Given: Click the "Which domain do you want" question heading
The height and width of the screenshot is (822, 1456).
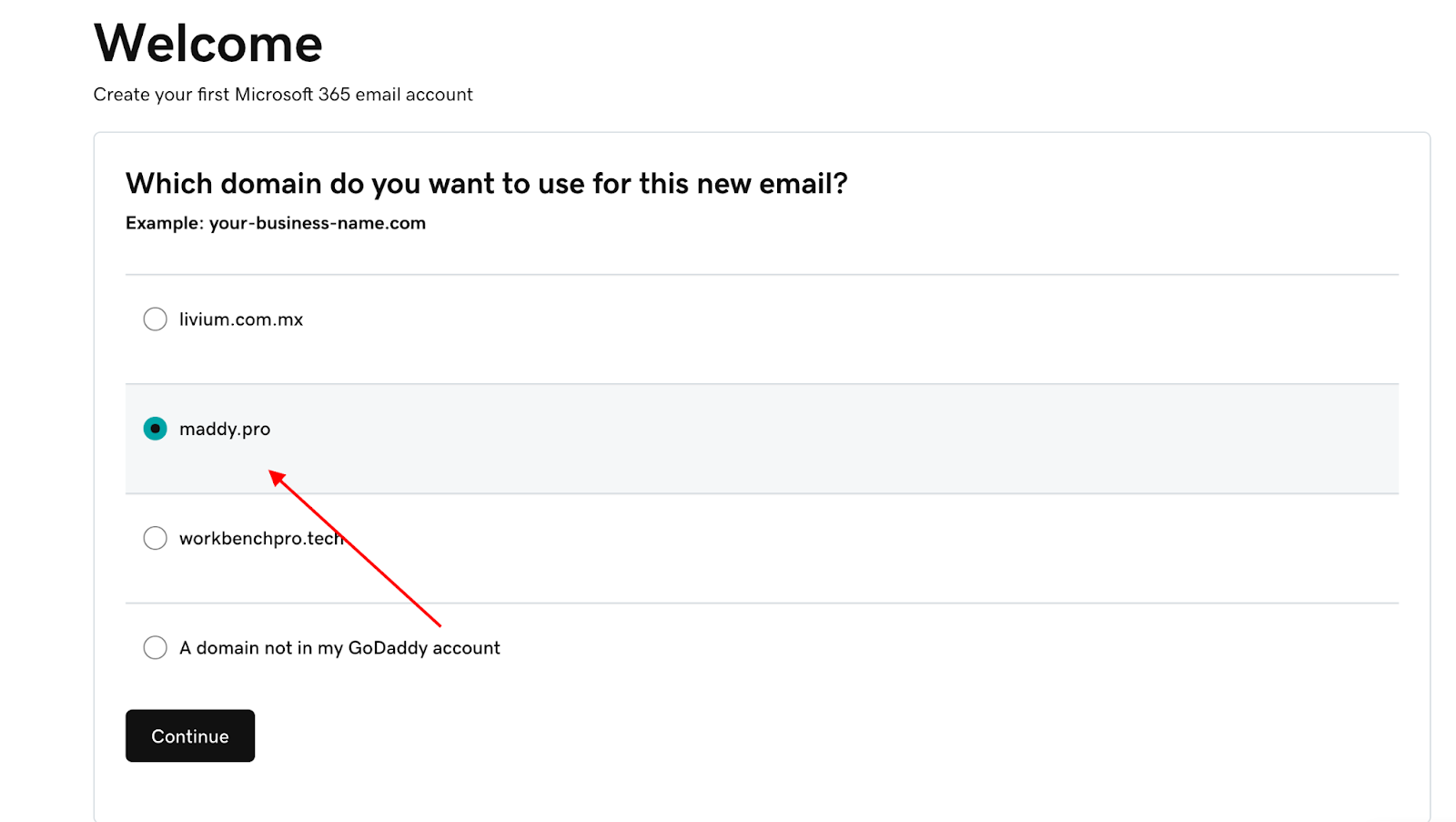Looking at the screenshot, I should pyautogui.click(x=487, y=184).
